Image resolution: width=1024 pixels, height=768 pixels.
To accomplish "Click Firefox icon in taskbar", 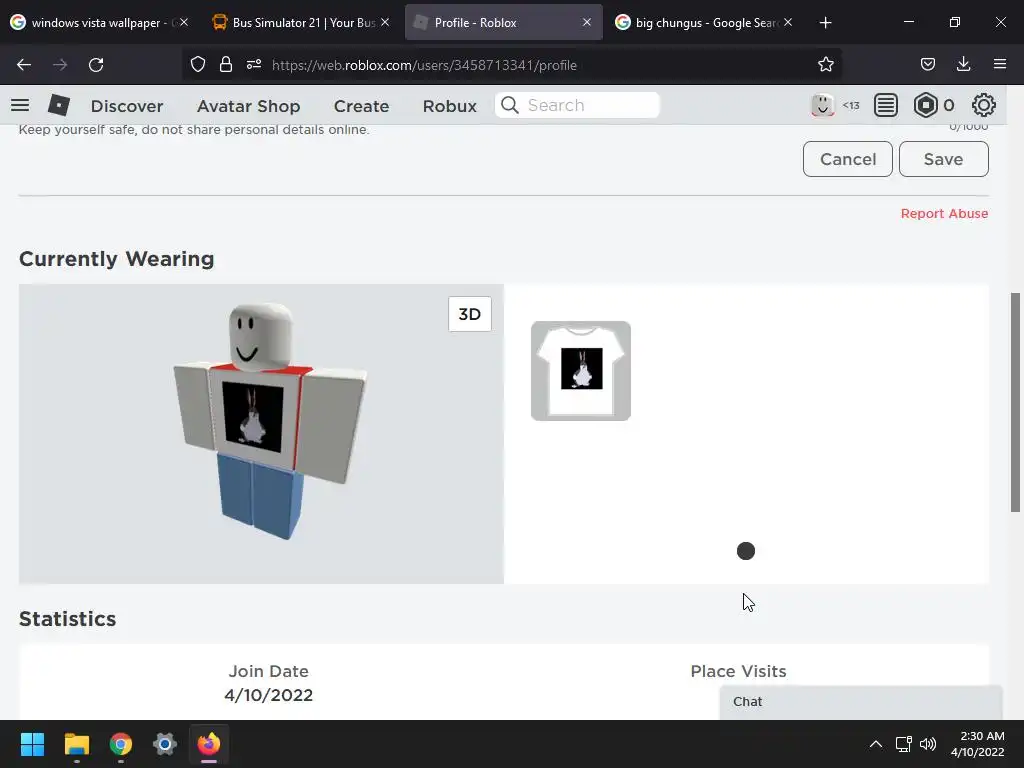I will click(x=209, y=744).
